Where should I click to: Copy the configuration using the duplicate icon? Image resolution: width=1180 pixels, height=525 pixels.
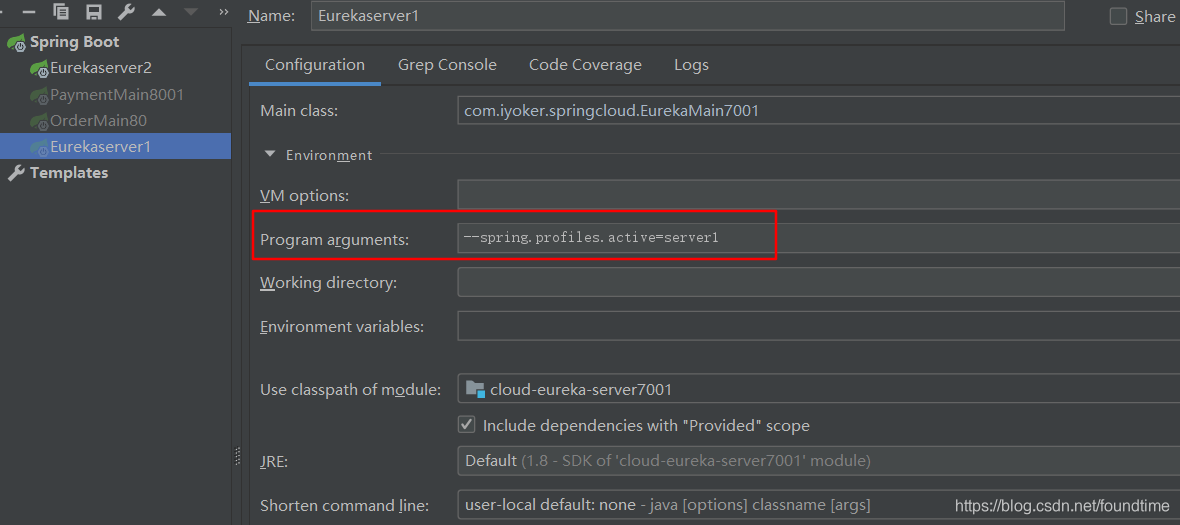62,11
